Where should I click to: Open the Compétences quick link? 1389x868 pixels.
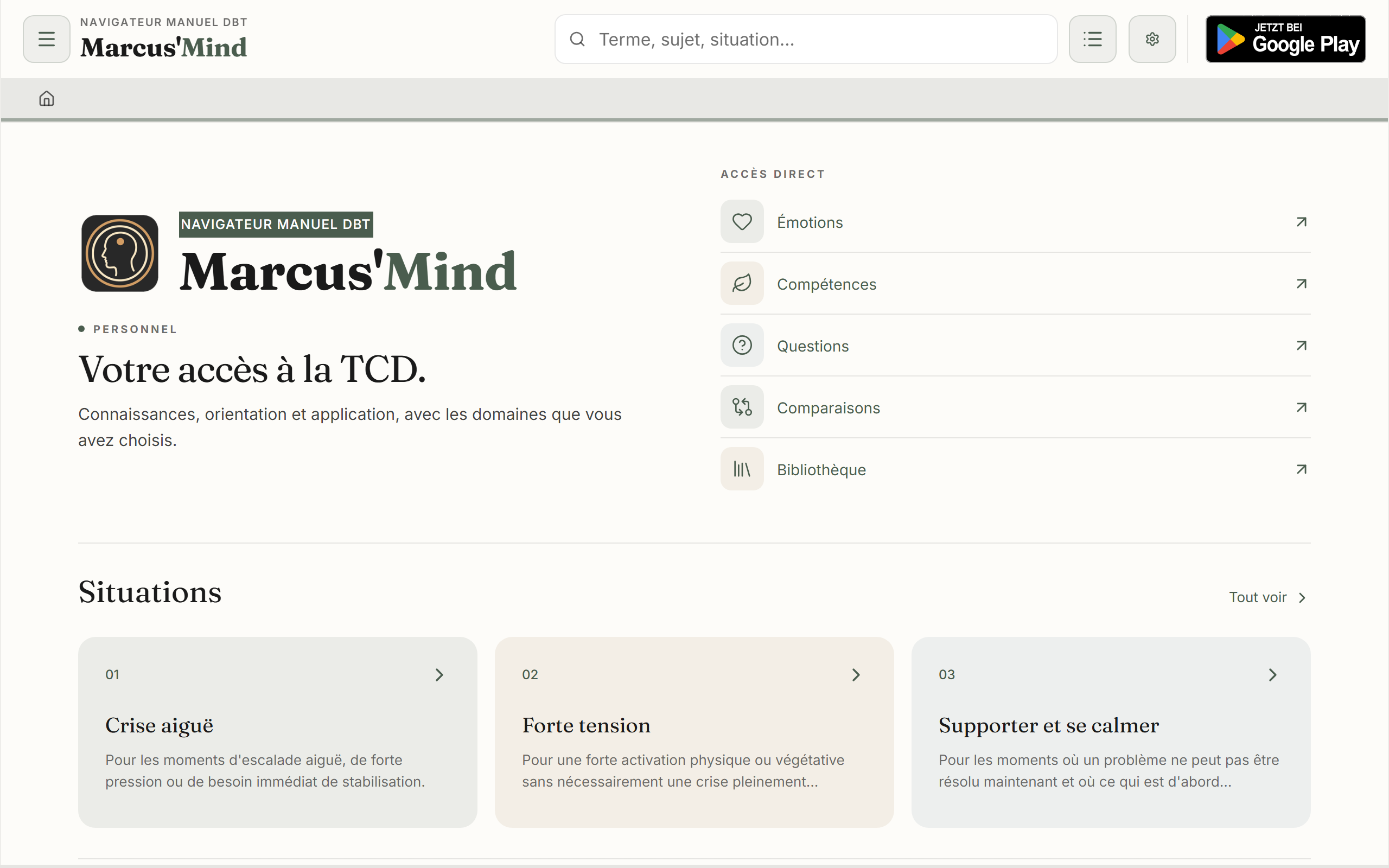point(1015,284)
